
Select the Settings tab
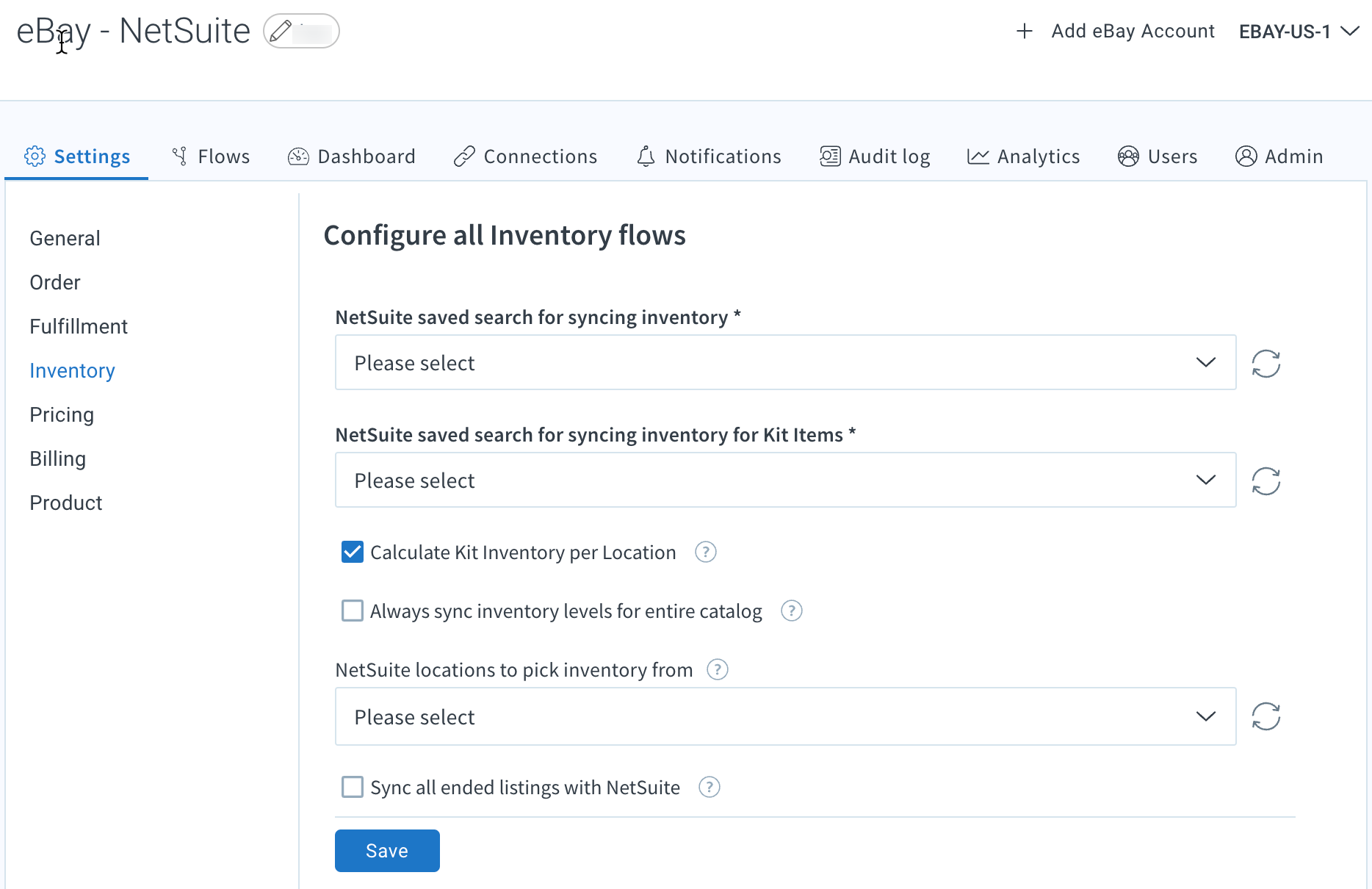(x=77, y=156)
